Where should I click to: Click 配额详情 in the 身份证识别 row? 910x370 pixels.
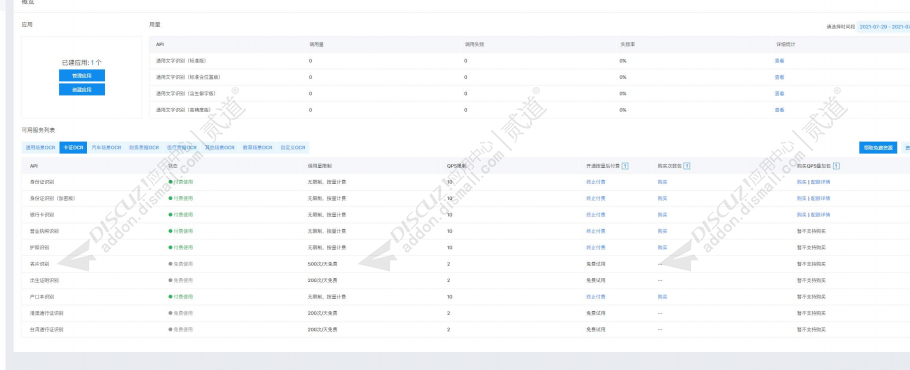point(820,182)
